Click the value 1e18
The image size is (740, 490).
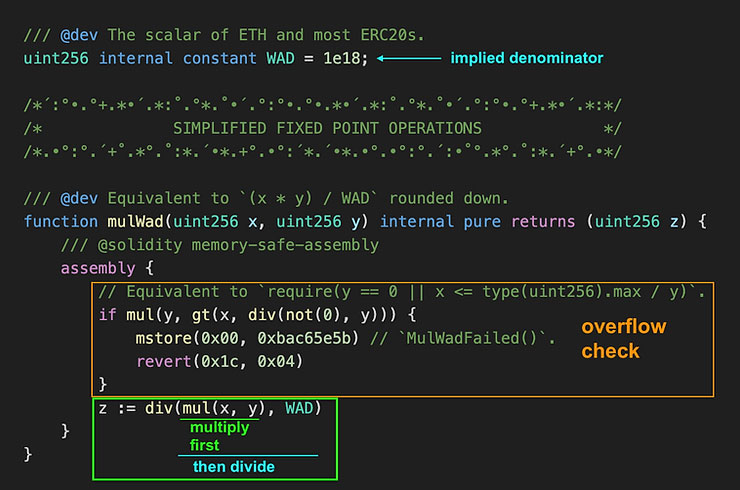342,58
